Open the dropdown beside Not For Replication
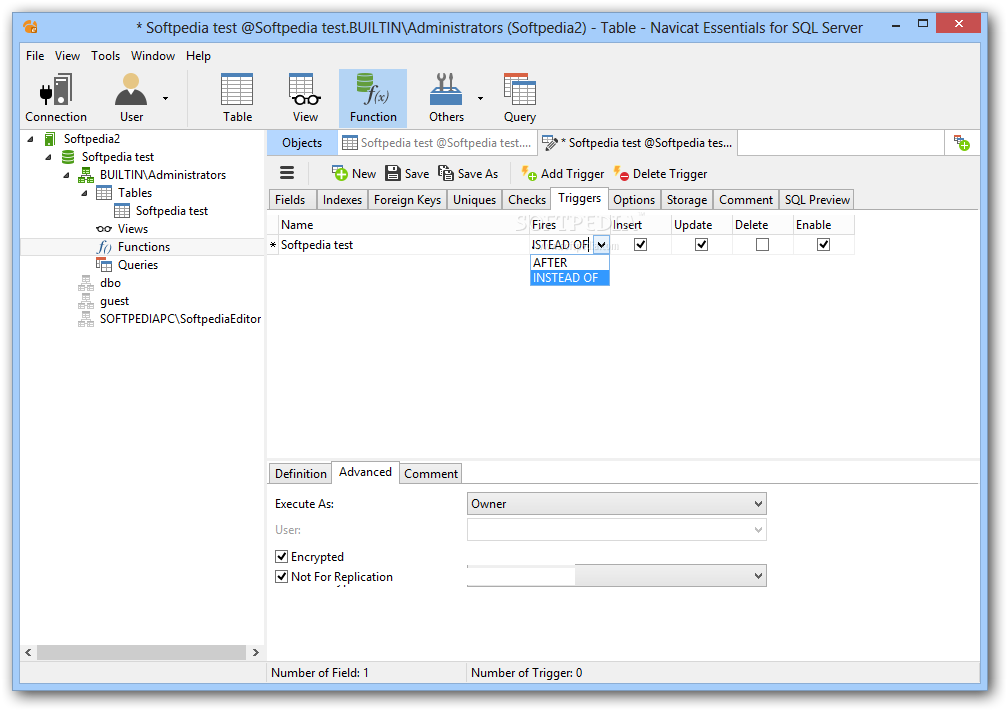Viewport: 1008px width, 711px height. pos(616,575)
